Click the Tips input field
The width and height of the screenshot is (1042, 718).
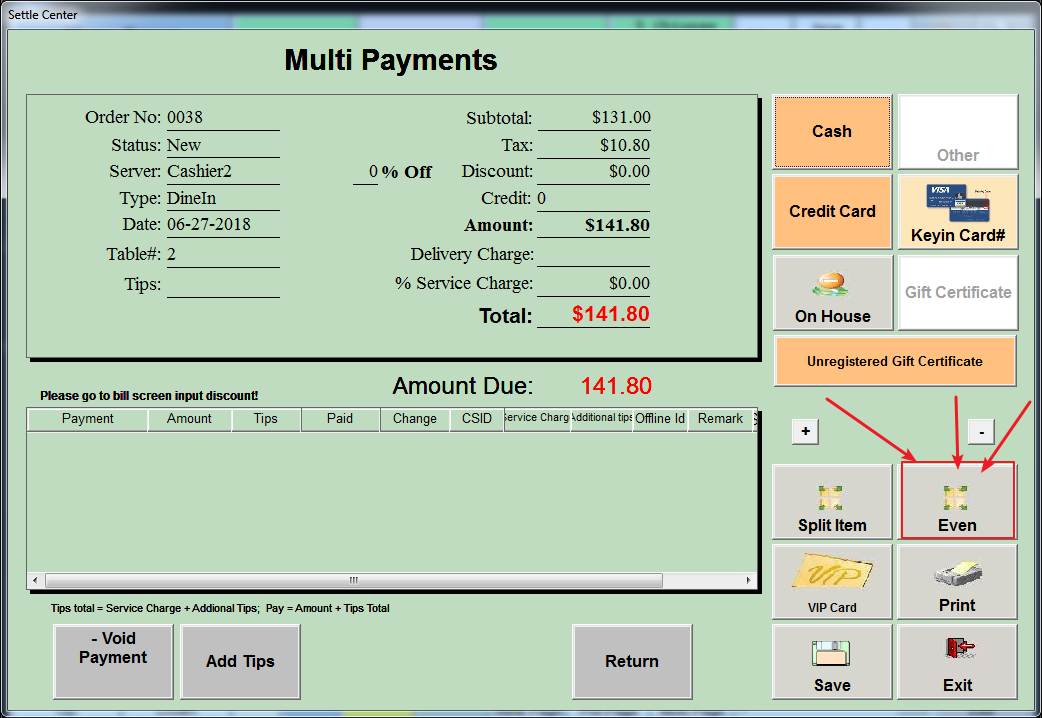(x=223, y=285)
